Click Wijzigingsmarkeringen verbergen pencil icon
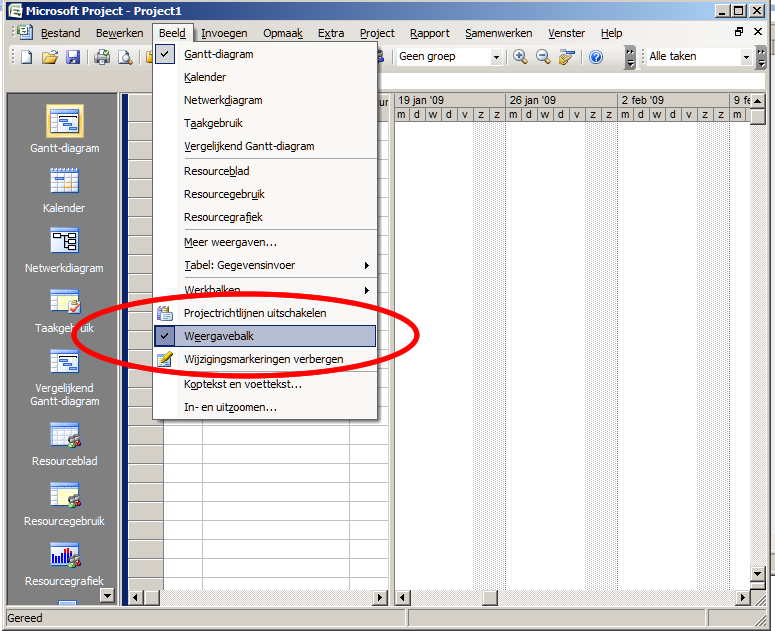The height and width of the screenshot is (631, 775). click(x=165, y=359)
